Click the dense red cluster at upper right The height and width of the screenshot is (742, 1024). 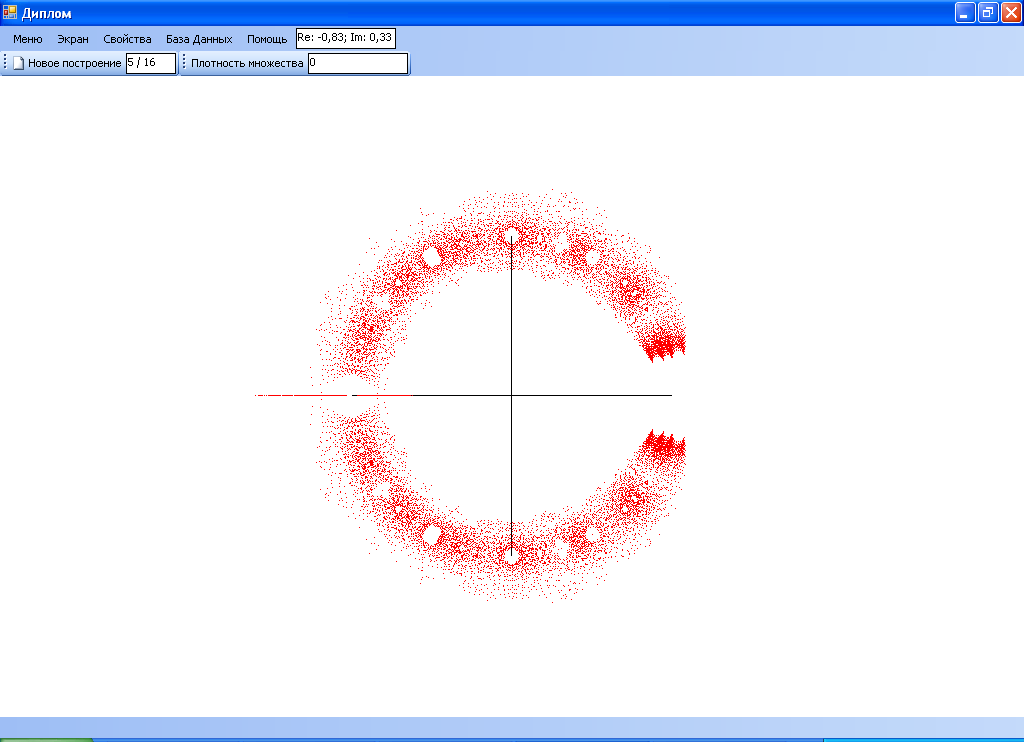tap(662, 346)
